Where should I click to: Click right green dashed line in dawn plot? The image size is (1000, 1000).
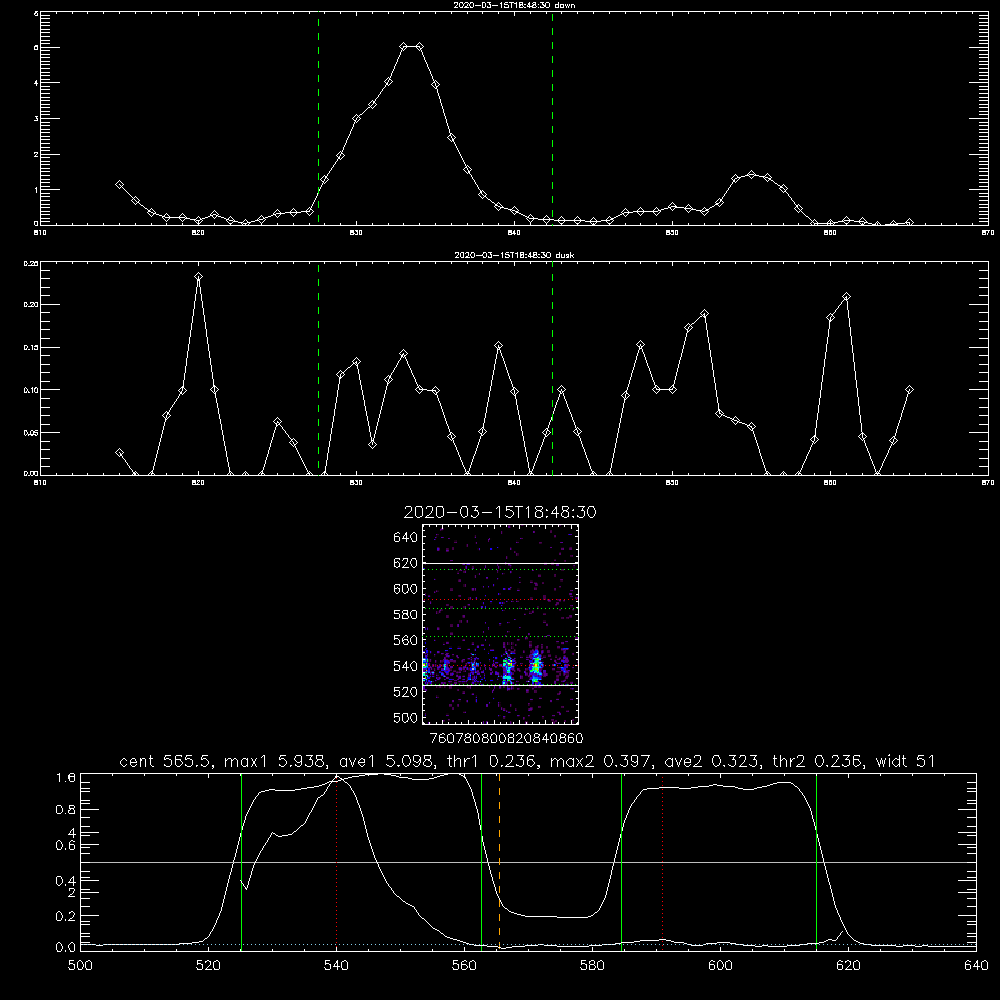click(x=552, y=118)
